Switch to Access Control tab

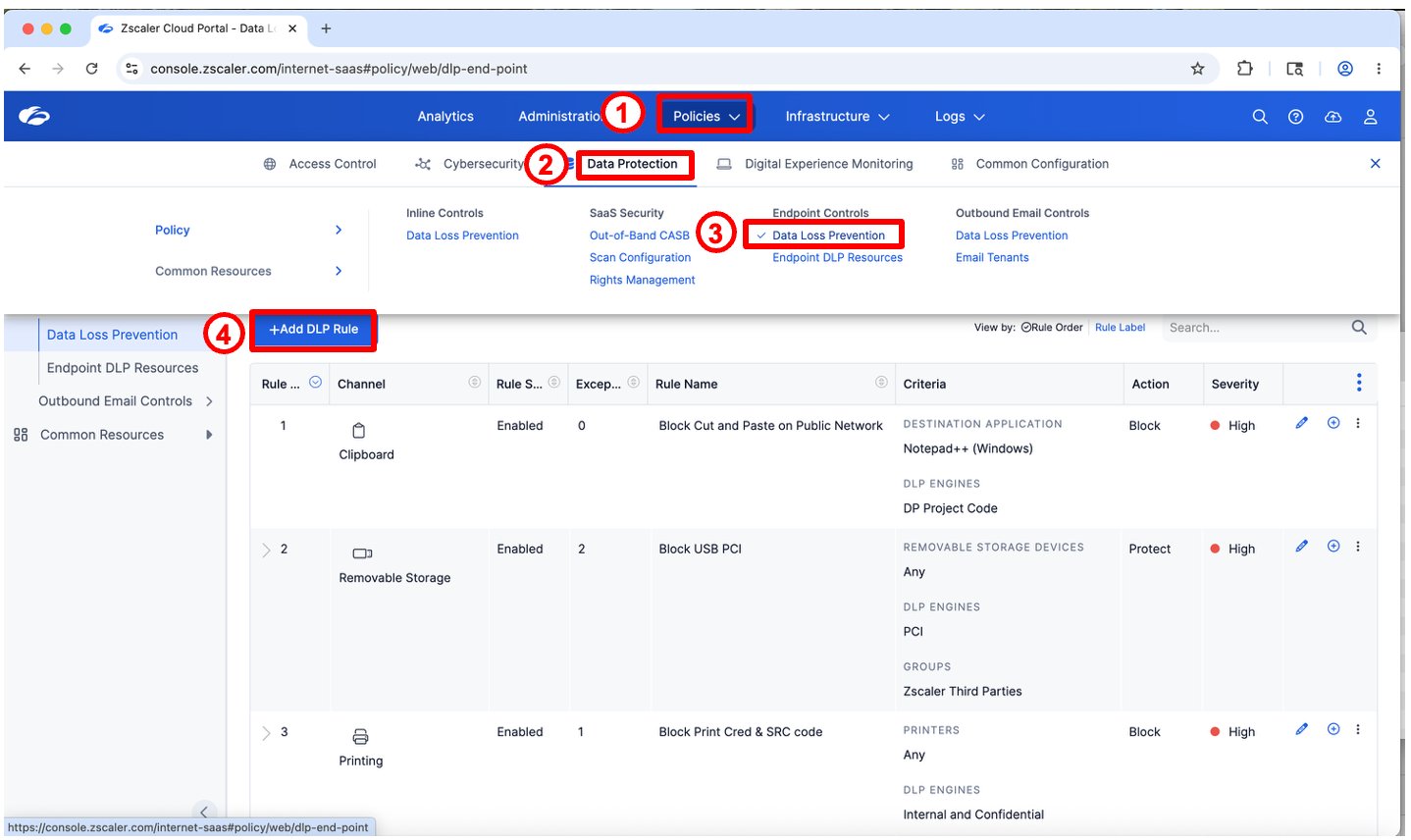click(320, 164)
